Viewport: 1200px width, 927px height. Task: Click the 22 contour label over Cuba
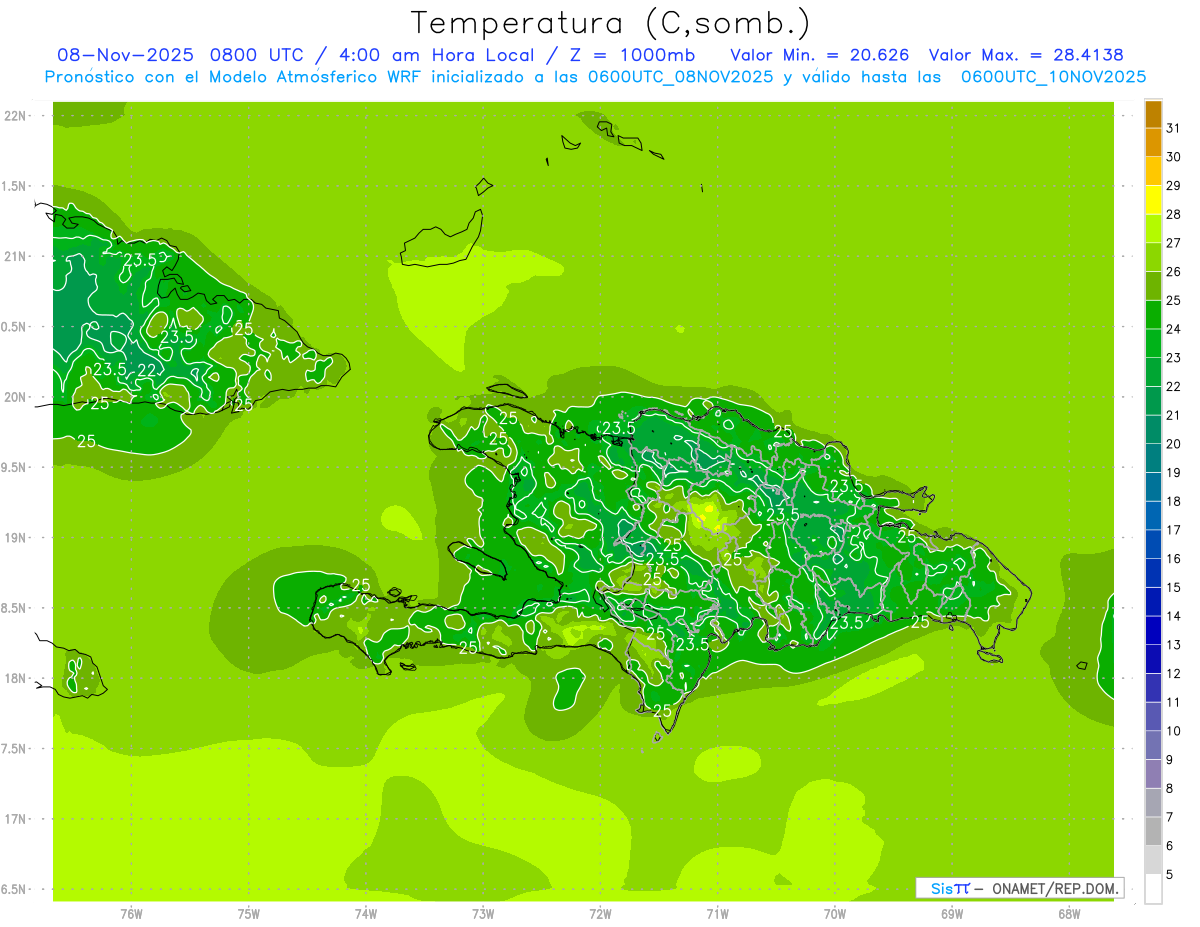click(146, 370)
